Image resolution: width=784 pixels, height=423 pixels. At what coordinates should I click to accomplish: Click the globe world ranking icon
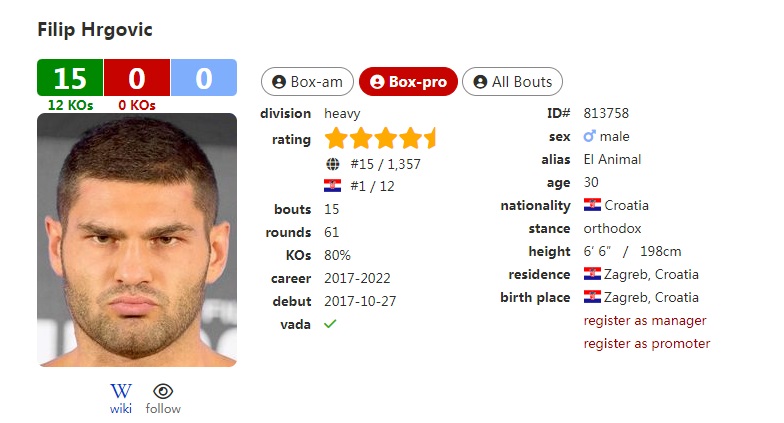tap(332, 164)
